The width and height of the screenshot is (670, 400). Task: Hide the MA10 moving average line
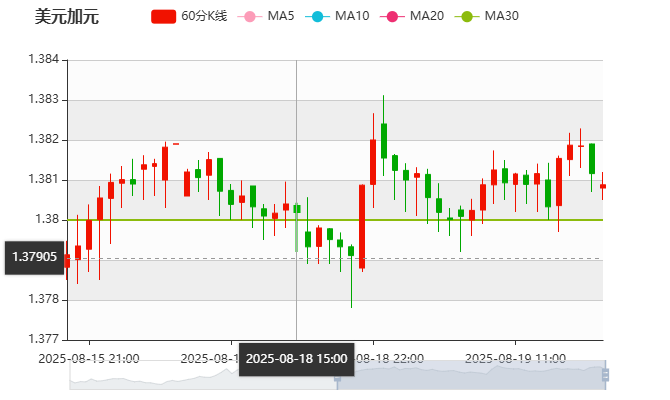coord(337,16)
